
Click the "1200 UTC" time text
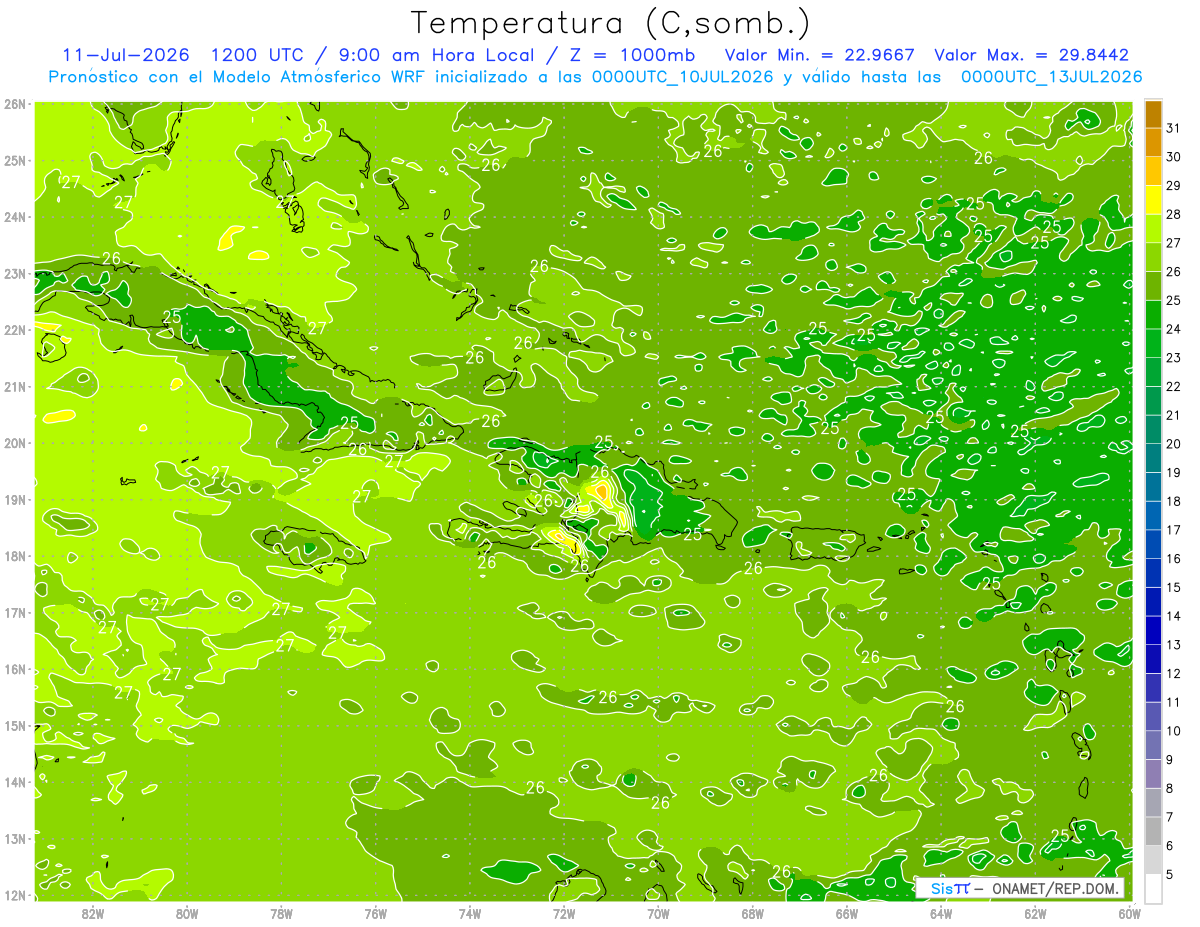click(x=255, y=55)
